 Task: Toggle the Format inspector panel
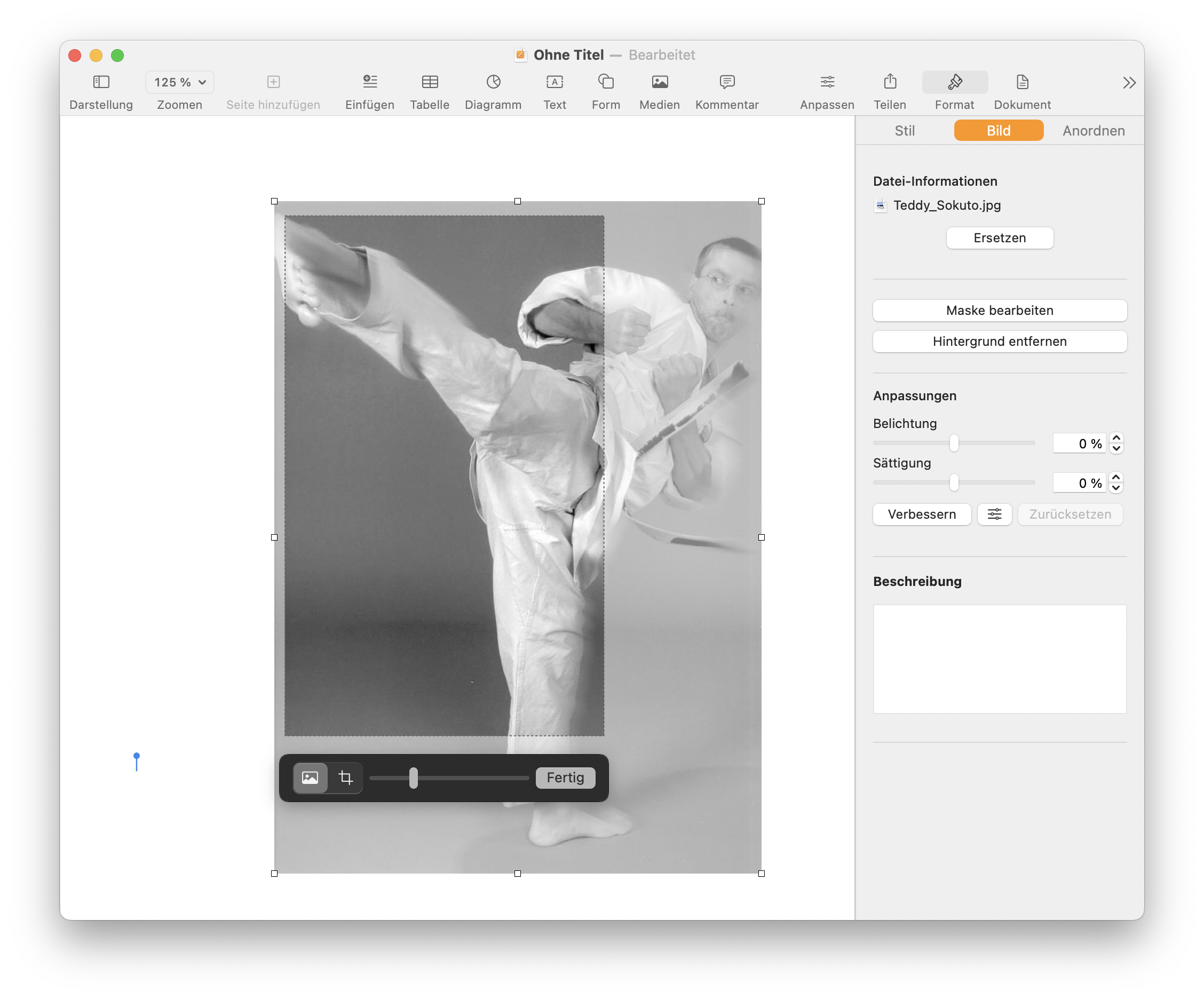click(x=955, y=82)
